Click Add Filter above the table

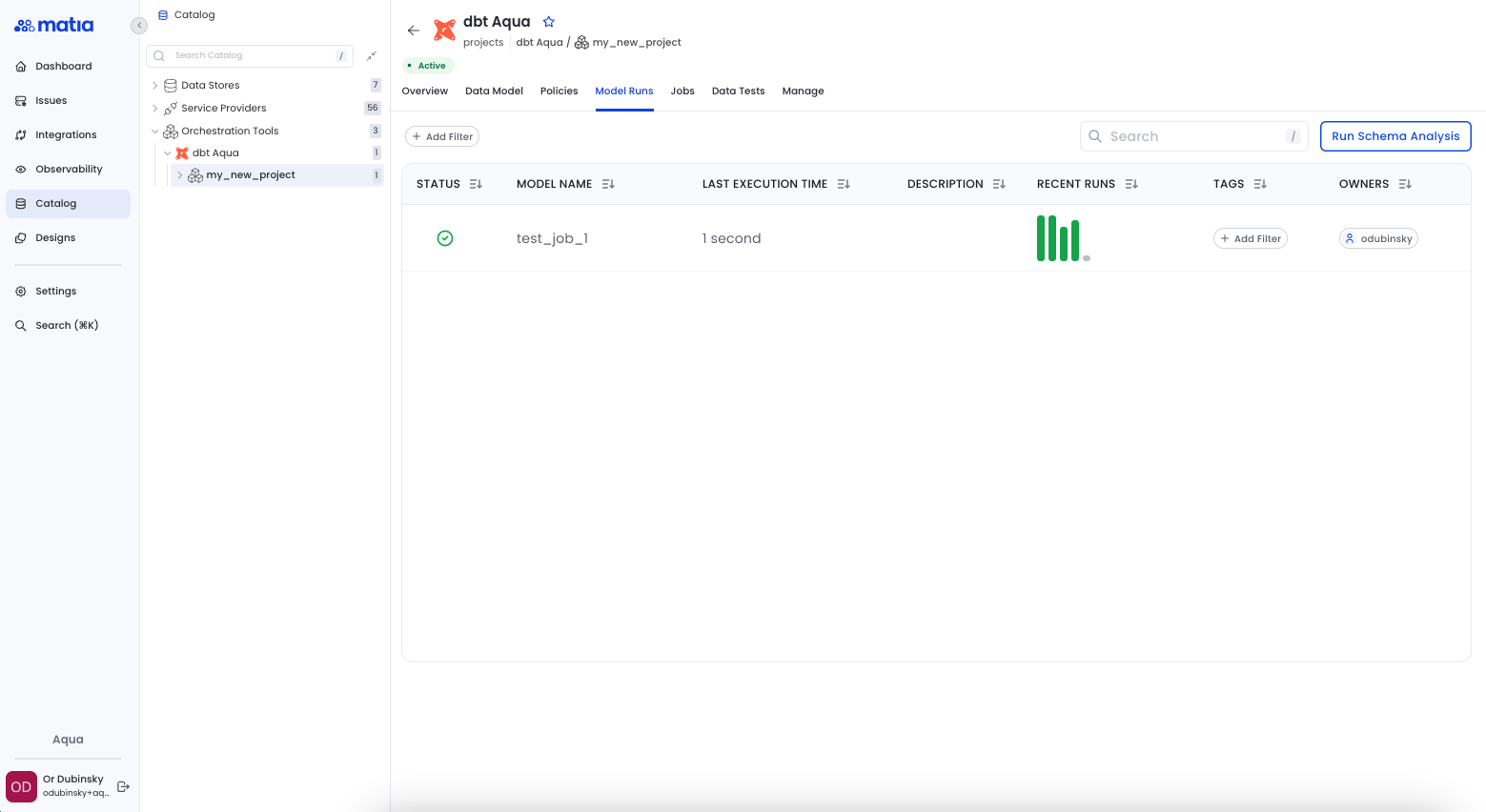[442, 136]
